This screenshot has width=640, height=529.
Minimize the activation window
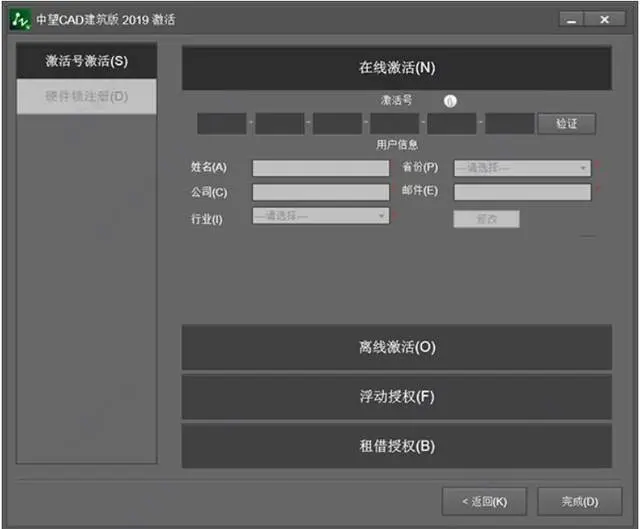[571, 19]
